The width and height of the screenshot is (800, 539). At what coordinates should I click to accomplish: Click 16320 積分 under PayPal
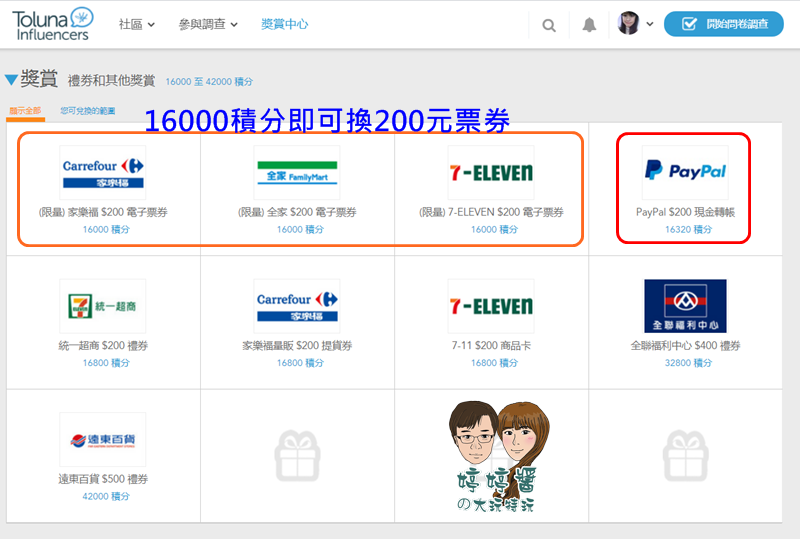pyautogui.click(x=688, y=230)
